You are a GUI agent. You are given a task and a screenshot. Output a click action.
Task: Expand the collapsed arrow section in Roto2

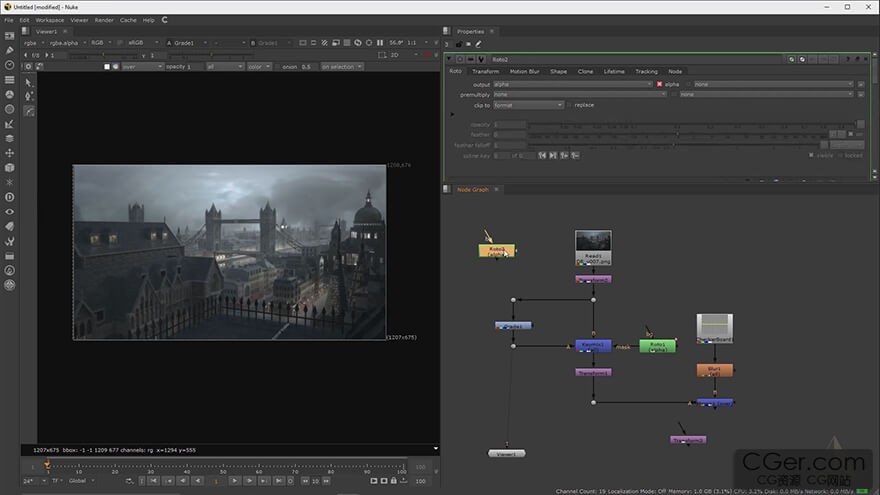point(452,114)
